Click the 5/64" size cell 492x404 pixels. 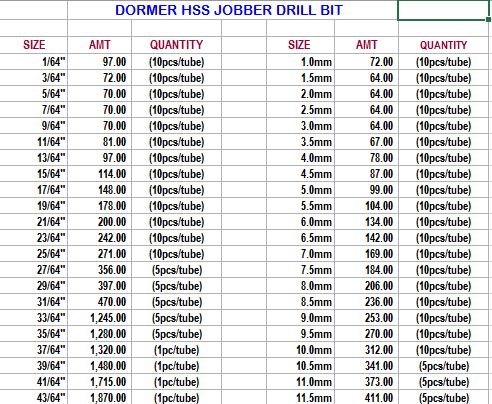click(x=34, y=94)
